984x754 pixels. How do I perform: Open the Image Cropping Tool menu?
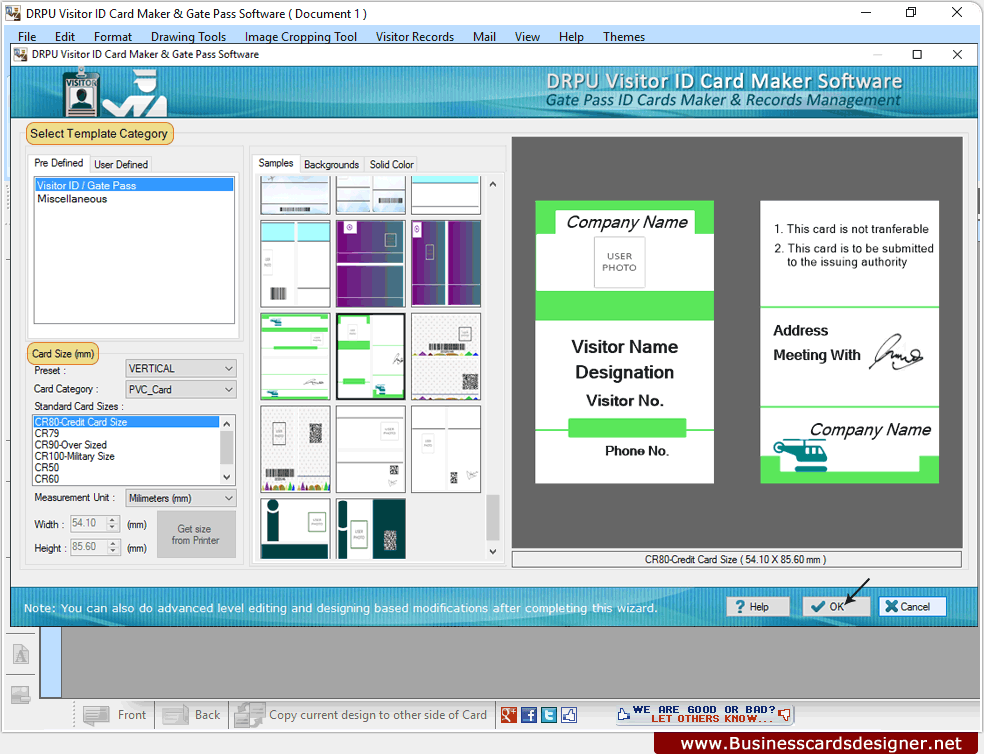point(301,36)
